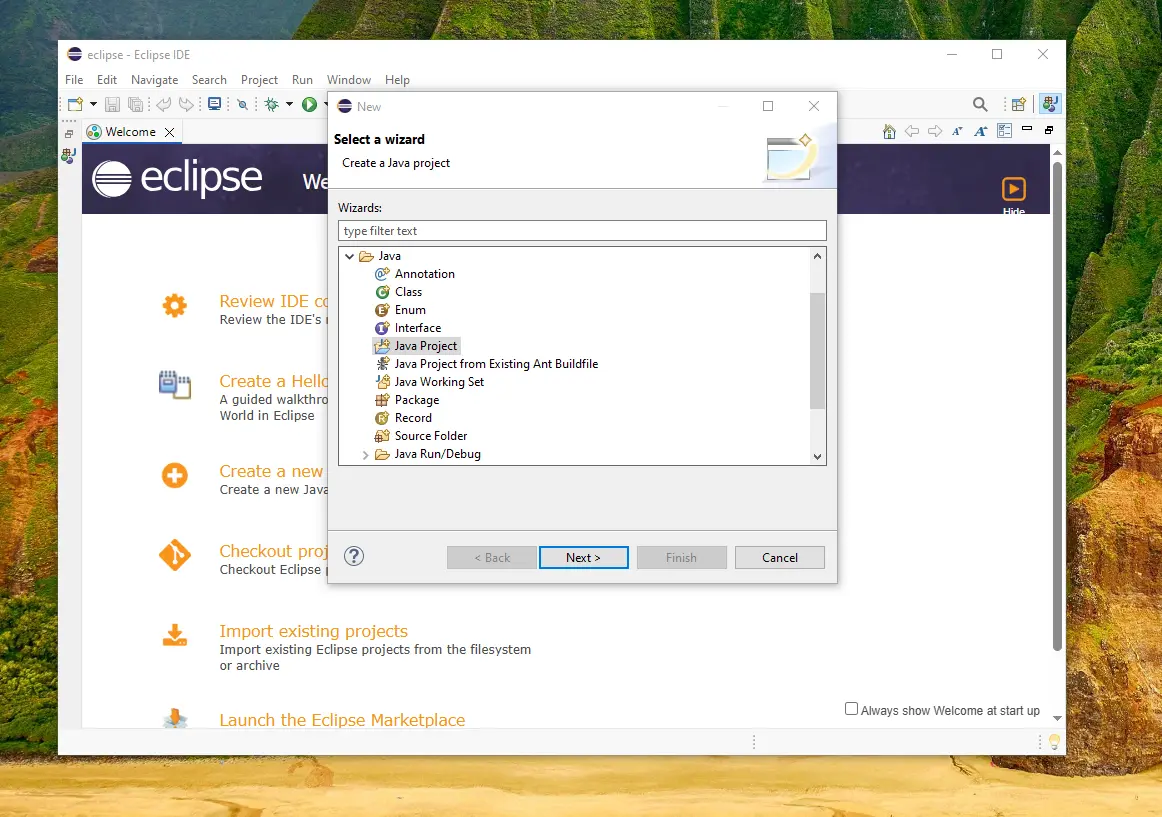This screenshot has height=817, width=1162.
Task: Click the Save toolbar icon
Action: (x=113, y=105)
